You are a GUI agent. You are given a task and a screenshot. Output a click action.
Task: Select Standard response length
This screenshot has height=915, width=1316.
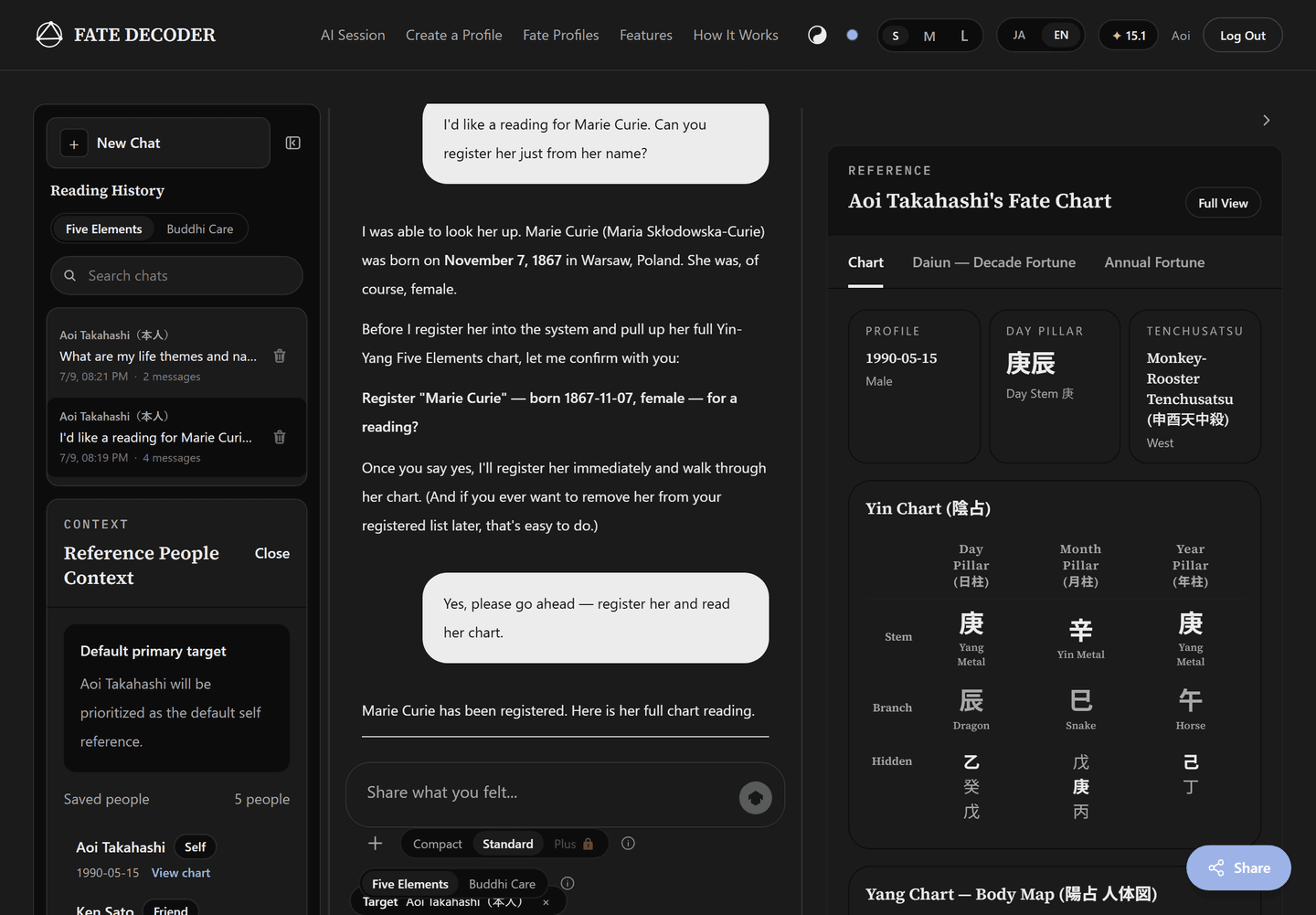(x=508, y=844)
